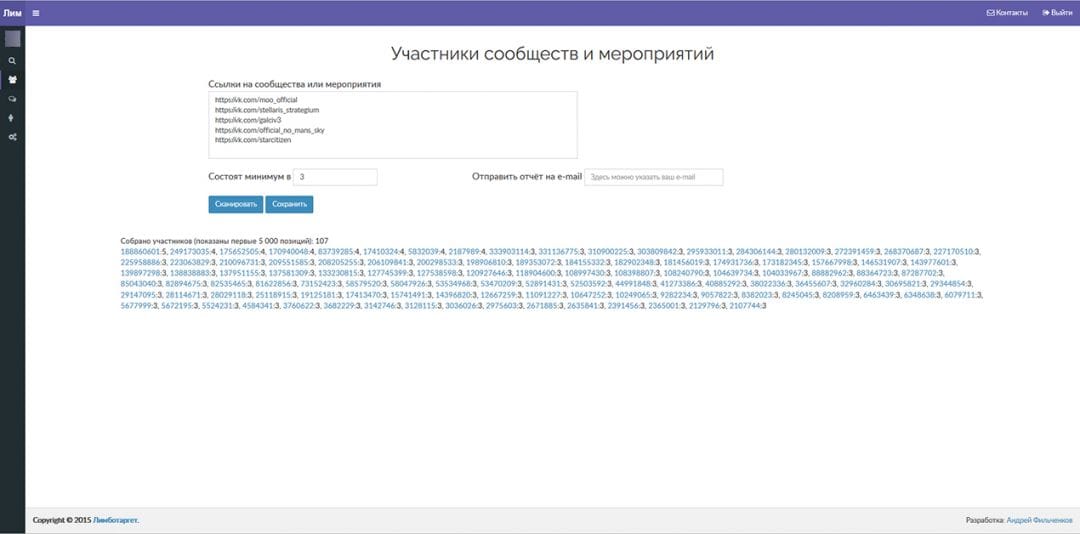Viewport: 1080px width, 534px height.
Task: Open participant ID 3142746
Action: [x=380, y=305]
